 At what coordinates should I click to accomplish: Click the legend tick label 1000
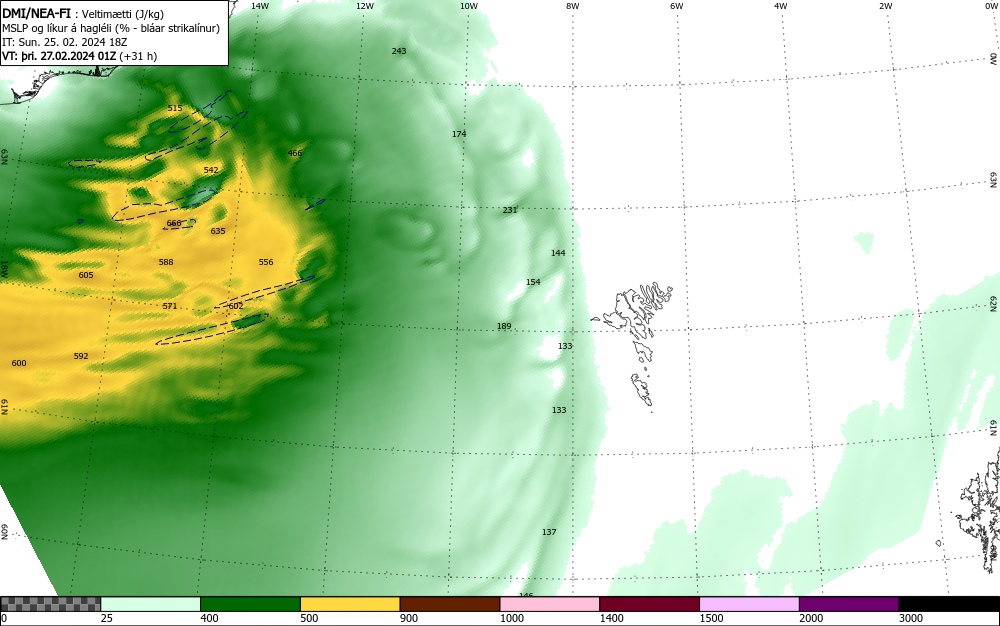(511, 618)
